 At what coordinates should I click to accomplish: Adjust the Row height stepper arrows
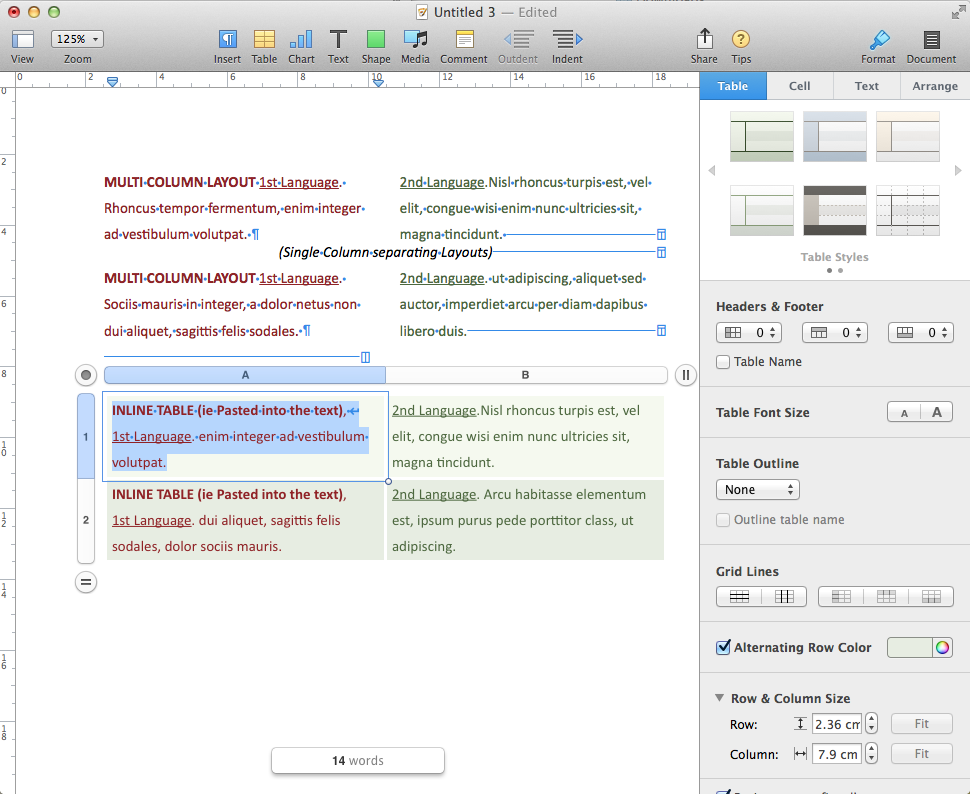pyautogui.click(x=872, y=723)
